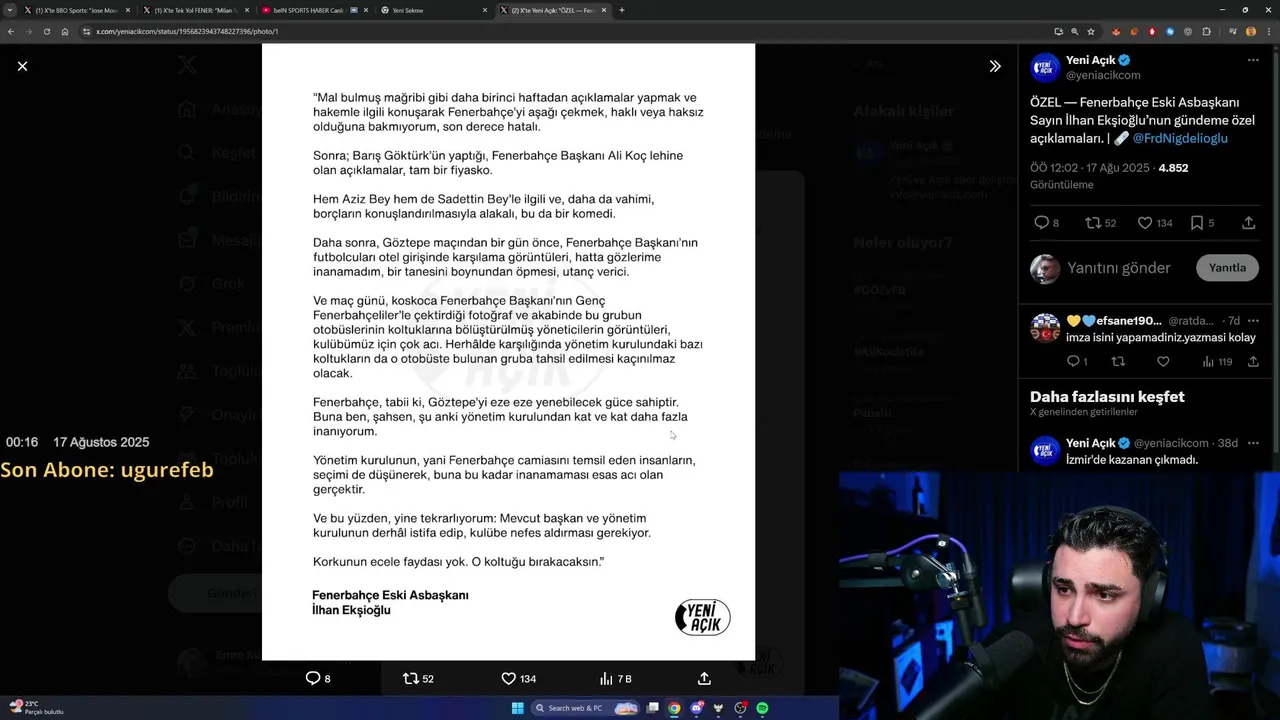
Task: Click the Yanıtla reply button
Action: (1227, 268)
